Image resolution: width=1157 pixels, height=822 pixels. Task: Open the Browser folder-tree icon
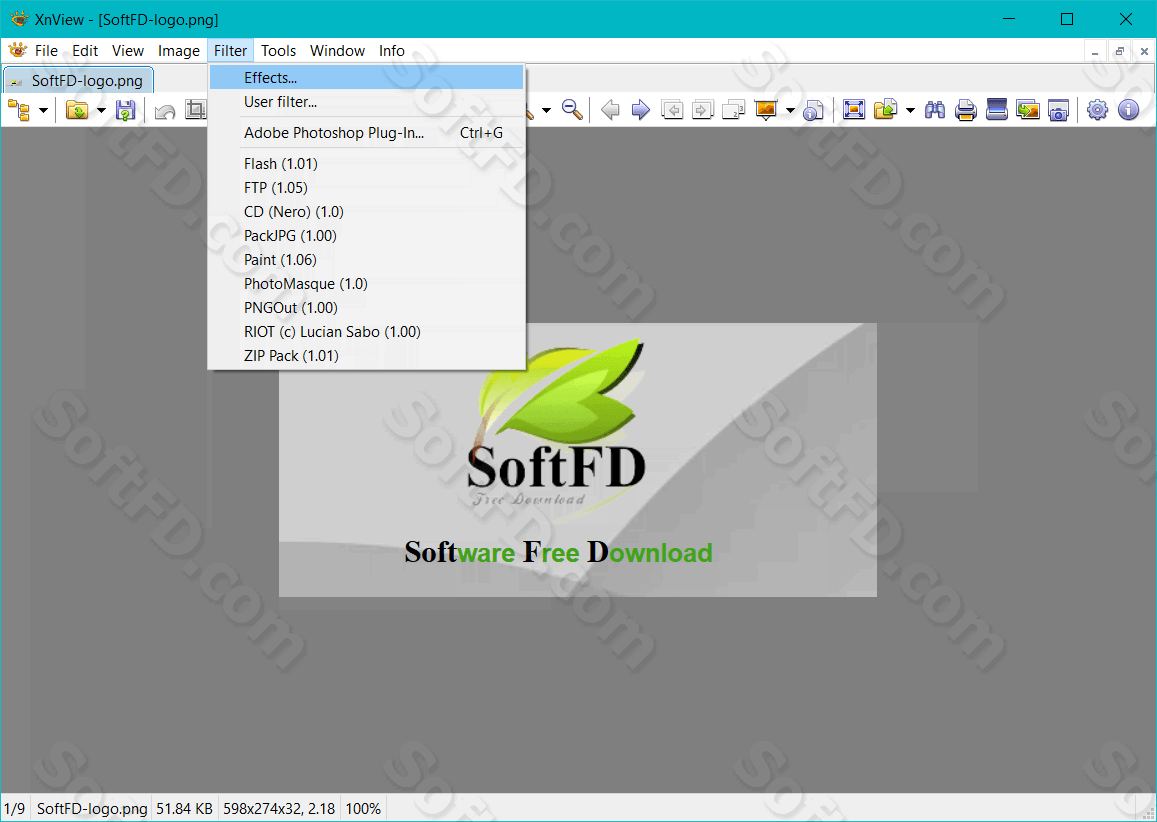18,111
